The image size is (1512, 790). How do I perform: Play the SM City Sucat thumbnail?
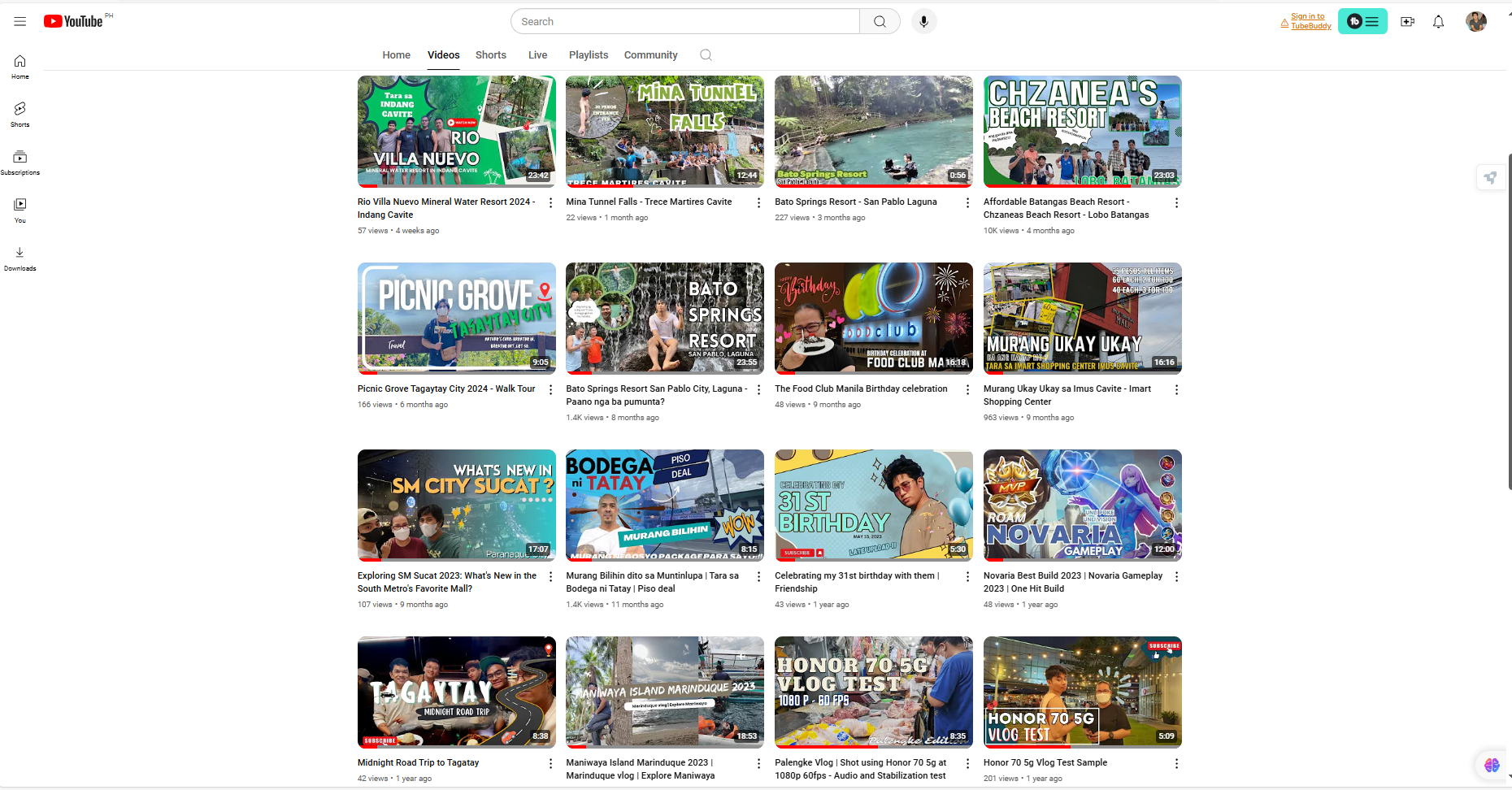457,506
